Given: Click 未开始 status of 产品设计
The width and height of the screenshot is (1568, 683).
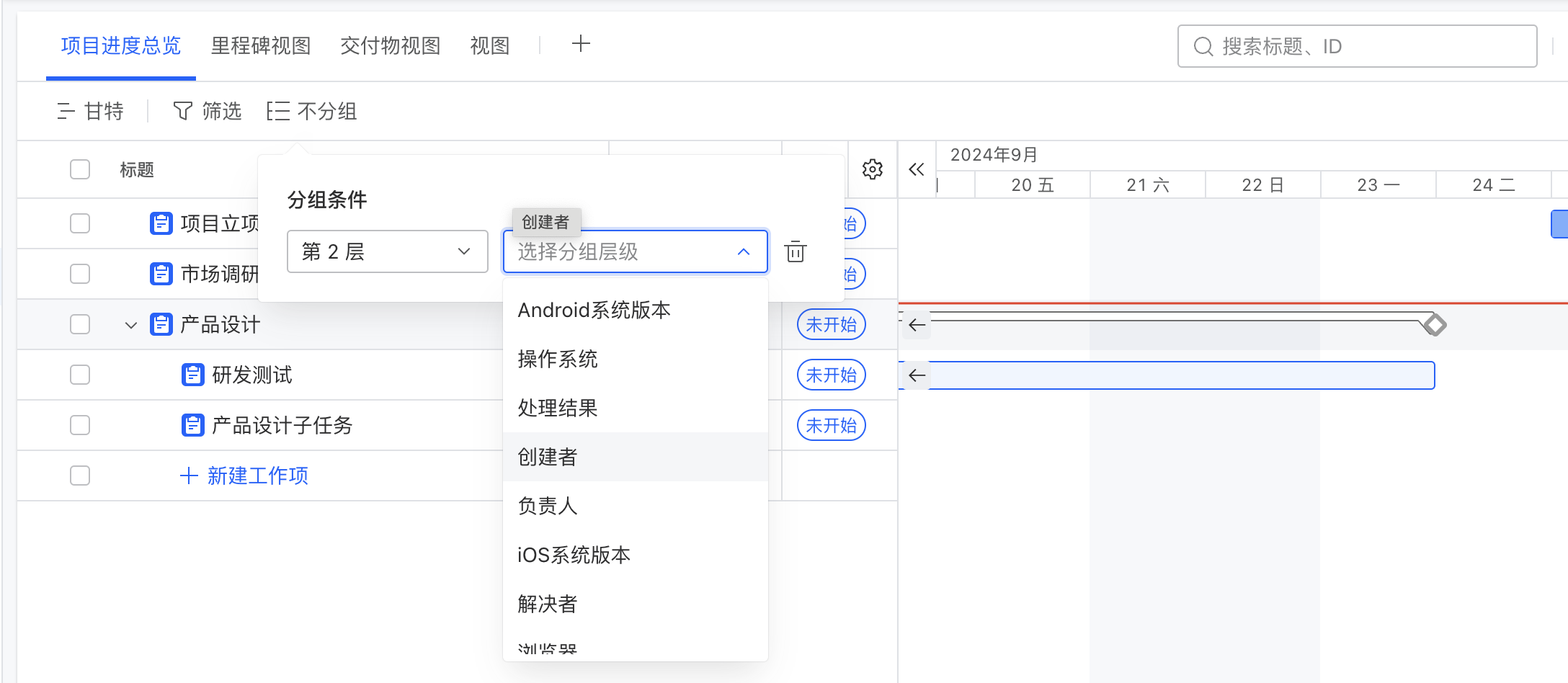Looking at the screenshot, I should [832, 325].
